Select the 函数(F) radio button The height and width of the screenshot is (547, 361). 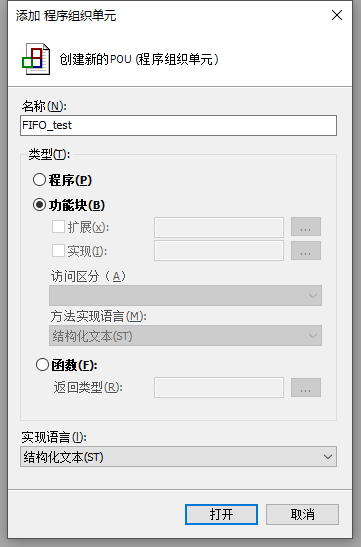point(42,365)
